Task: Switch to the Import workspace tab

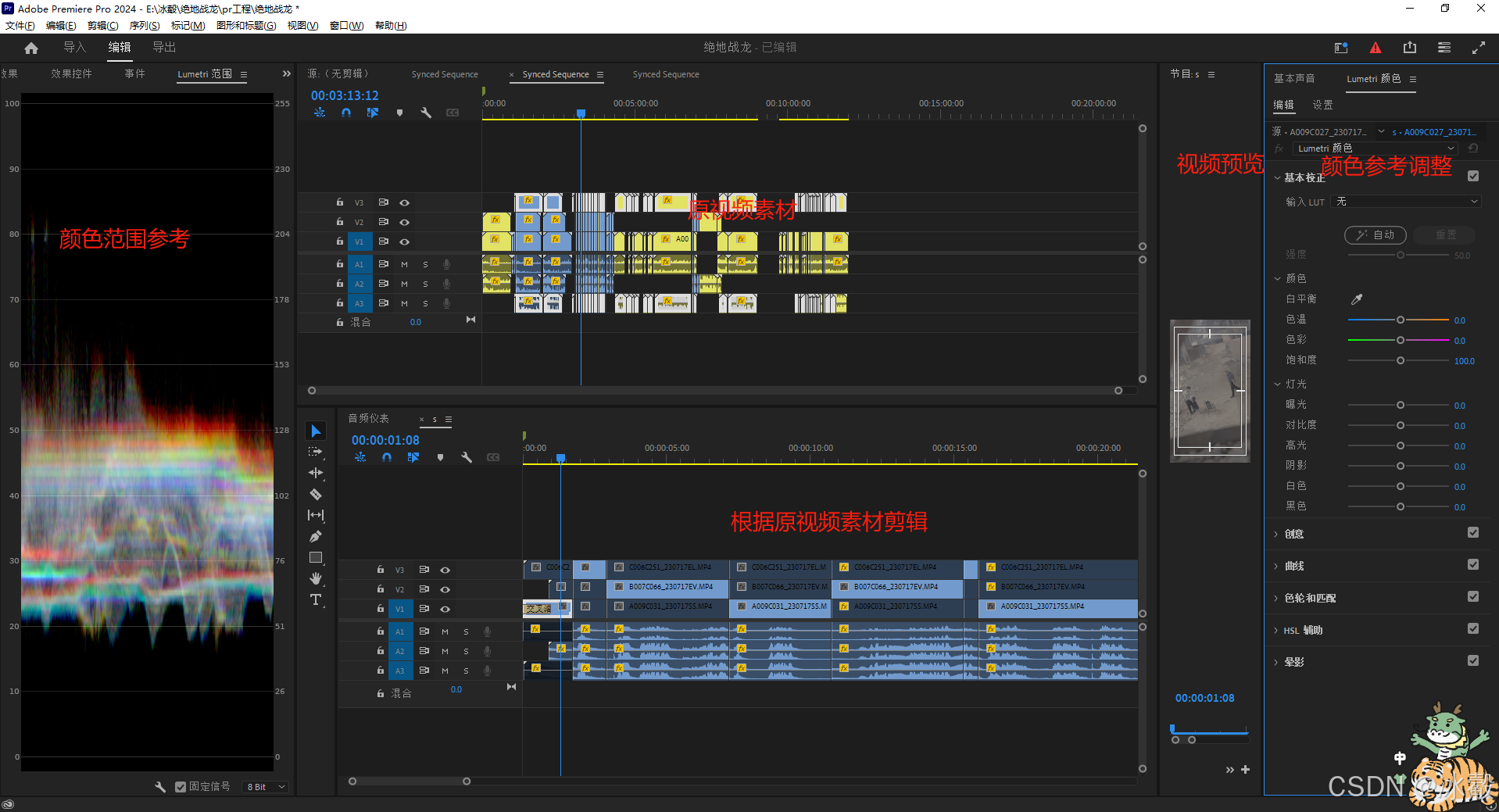Action: (74, 48)
